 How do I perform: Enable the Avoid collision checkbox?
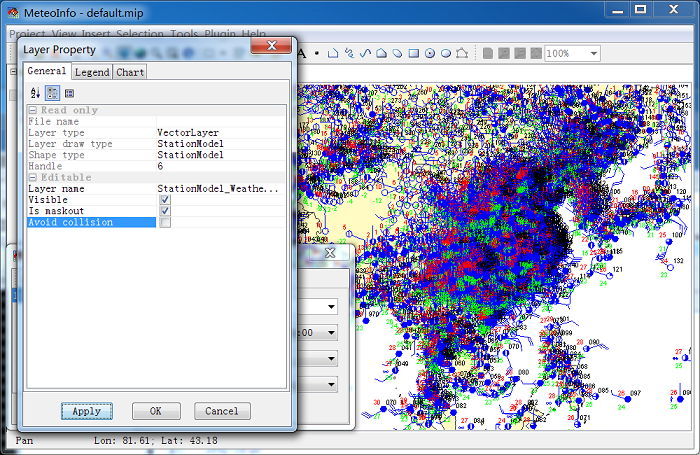[x=165, y=222]
